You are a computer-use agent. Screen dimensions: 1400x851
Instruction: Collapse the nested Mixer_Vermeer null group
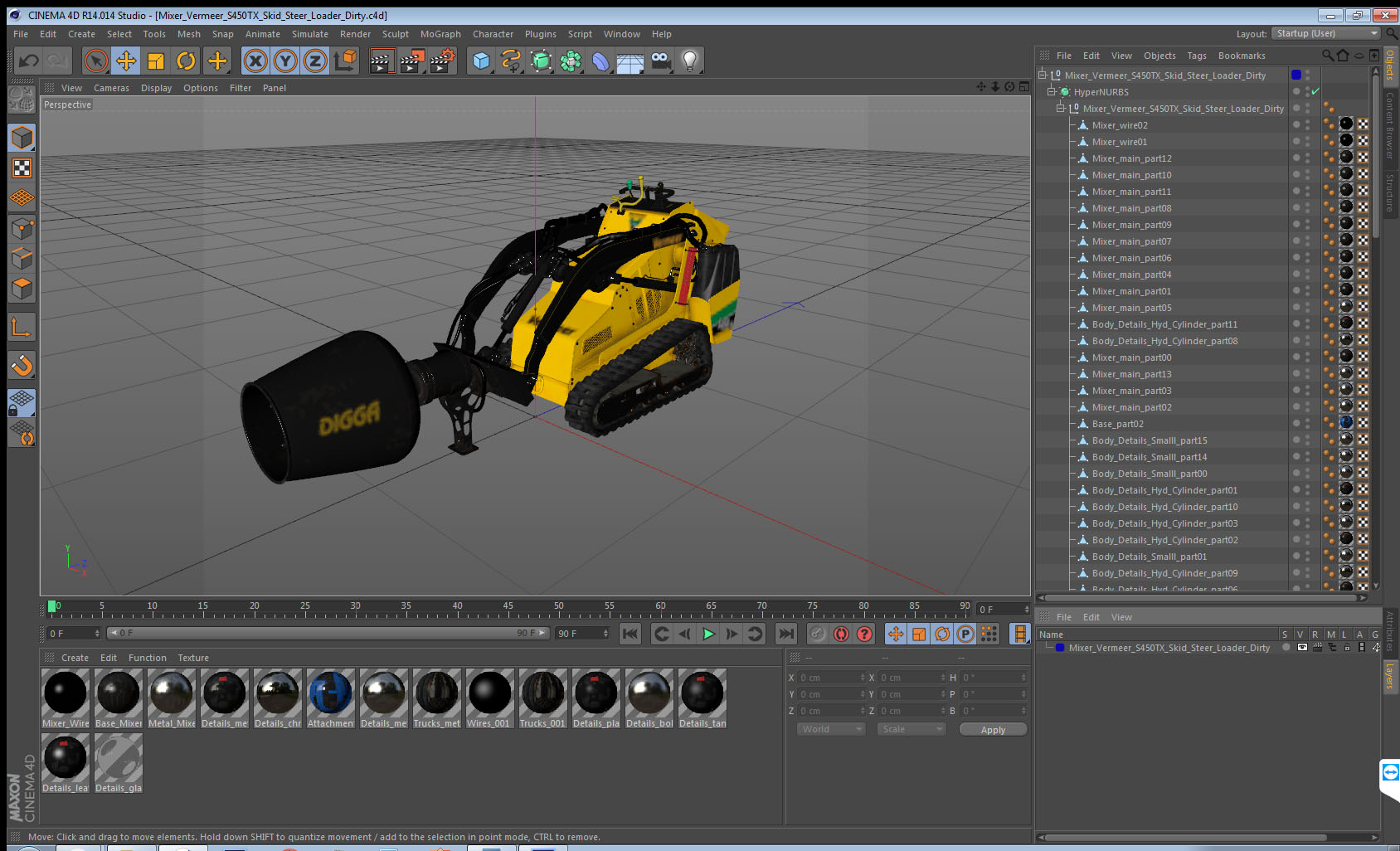point(1061,109)
